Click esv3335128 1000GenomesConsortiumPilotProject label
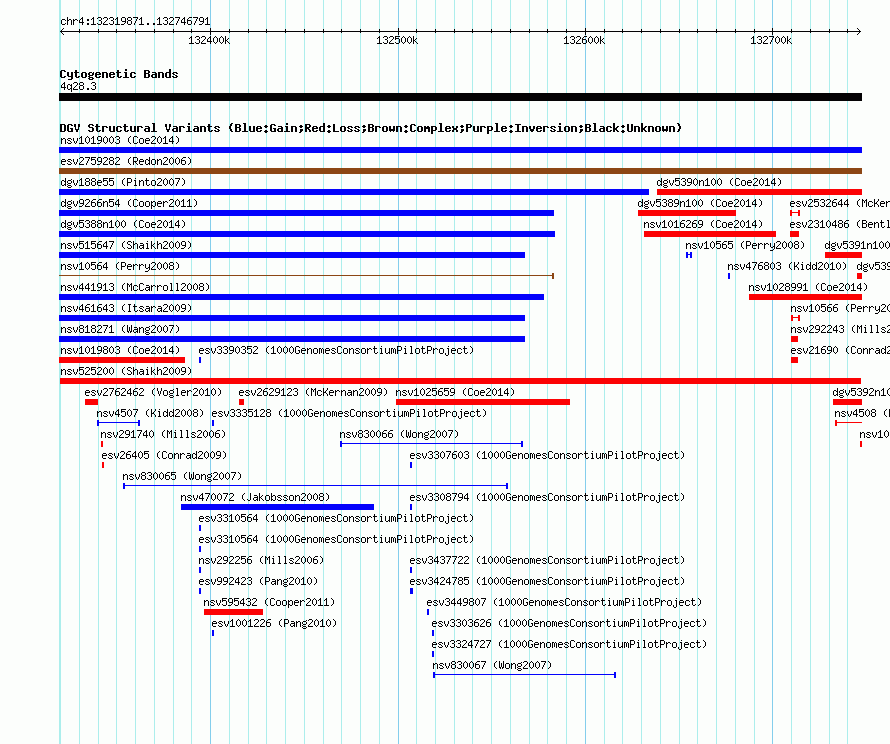Viewport: 890px width, 744px height. (349, 413)
